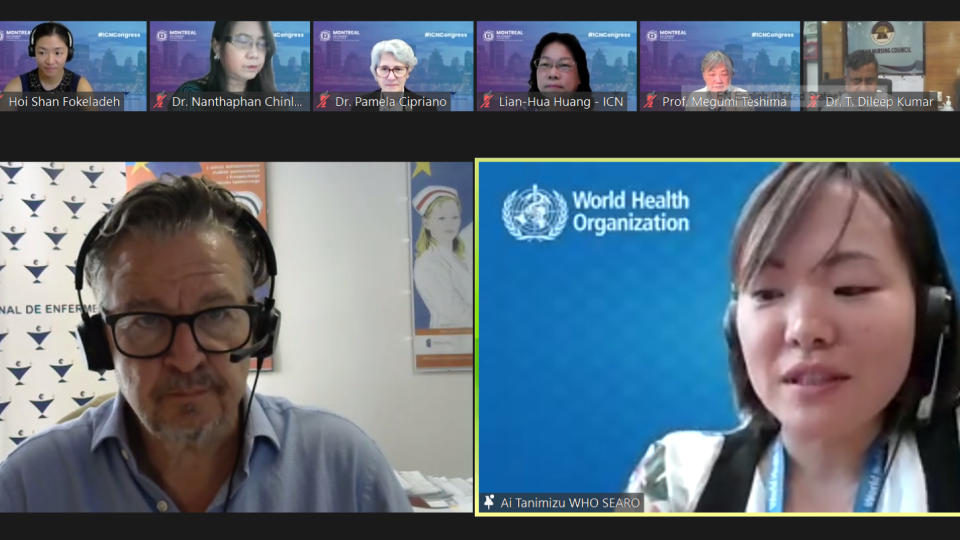Click the World Health Organization logo
960x540 pixels.
596,212
